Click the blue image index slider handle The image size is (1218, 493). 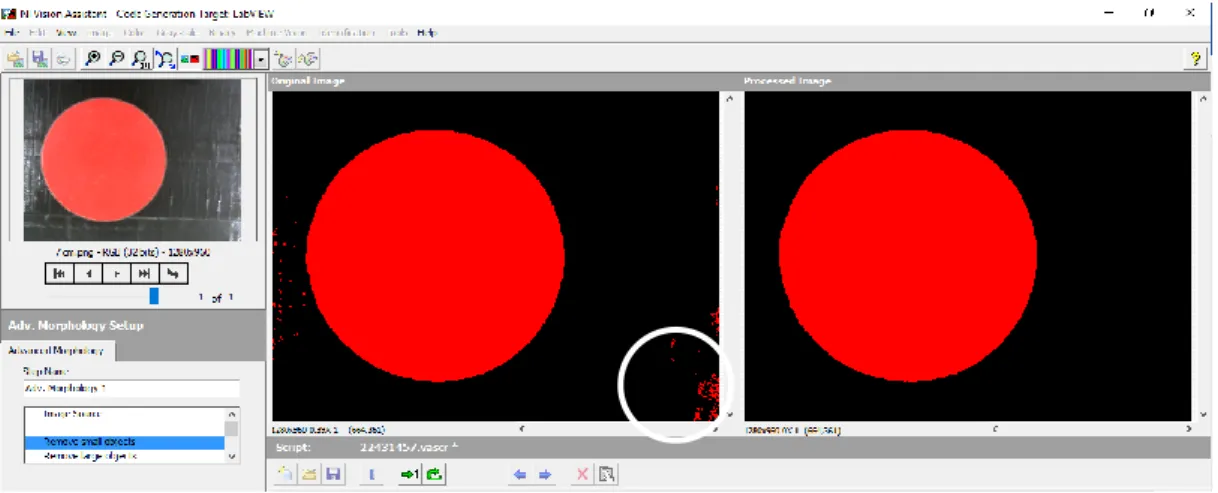[154, 296]
